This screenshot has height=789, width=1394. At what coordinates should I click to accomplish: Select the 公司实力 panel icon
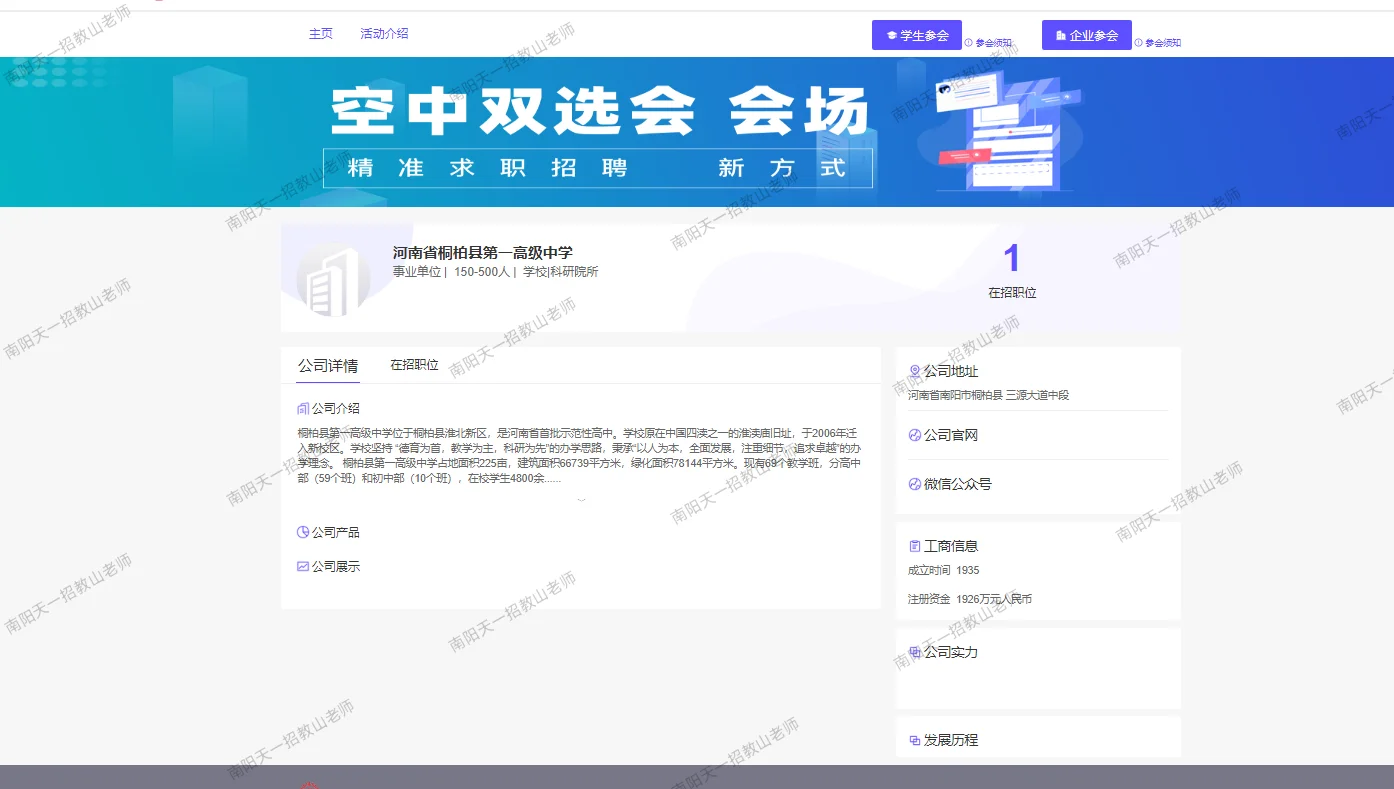tap(913, 651)
